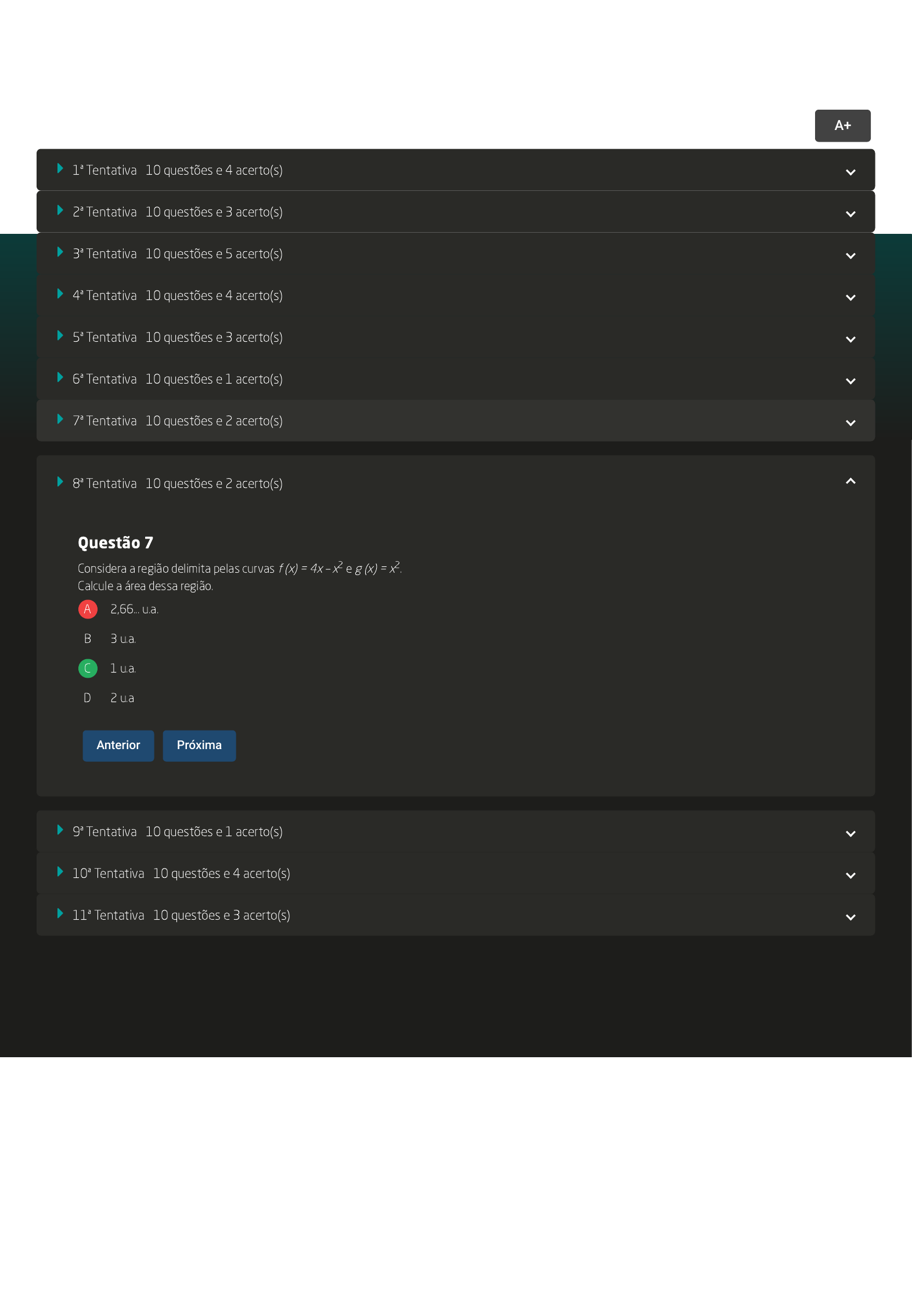Image resolution: width=912 pixels, height=1316 pixels.
Task: Choose answer option D, 2 u.a
Action: [x=88, y=698]
